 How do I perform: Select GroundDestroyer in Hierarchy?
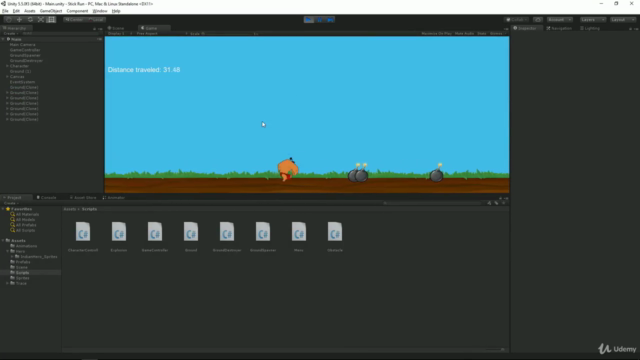coord(27,60)
